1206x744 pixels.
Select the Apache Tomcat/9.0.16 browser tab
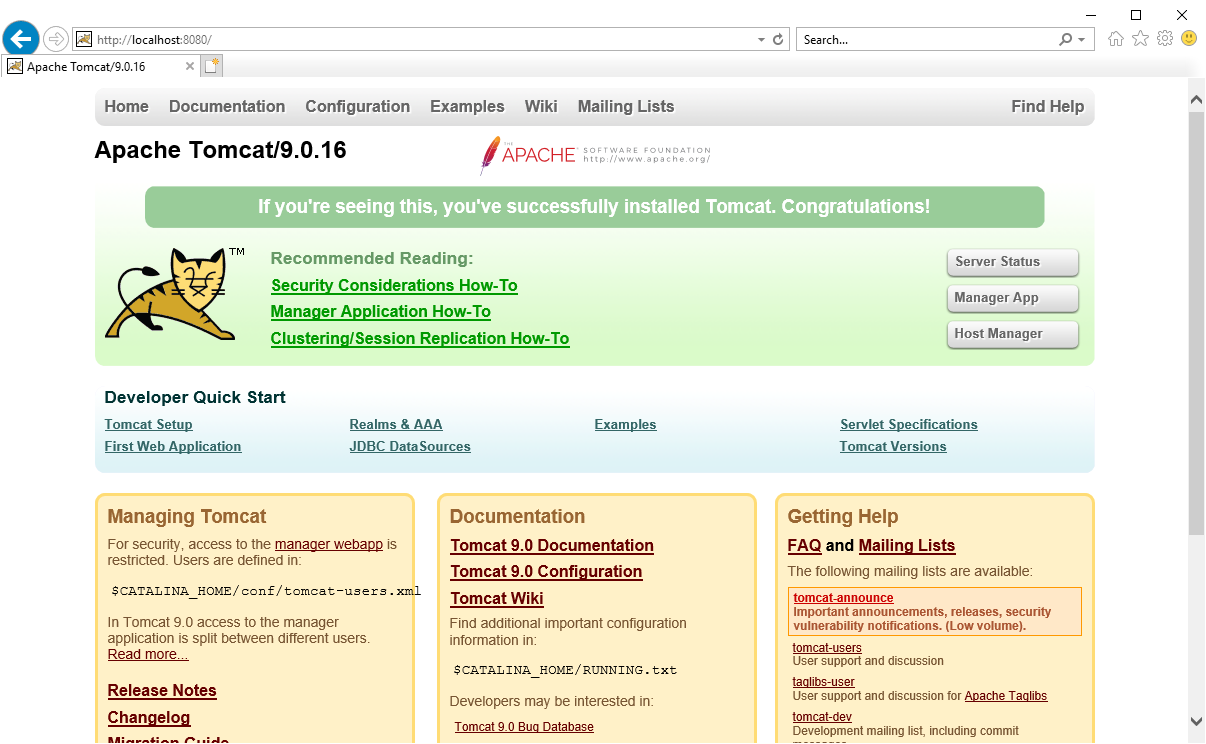pos(100,66)
